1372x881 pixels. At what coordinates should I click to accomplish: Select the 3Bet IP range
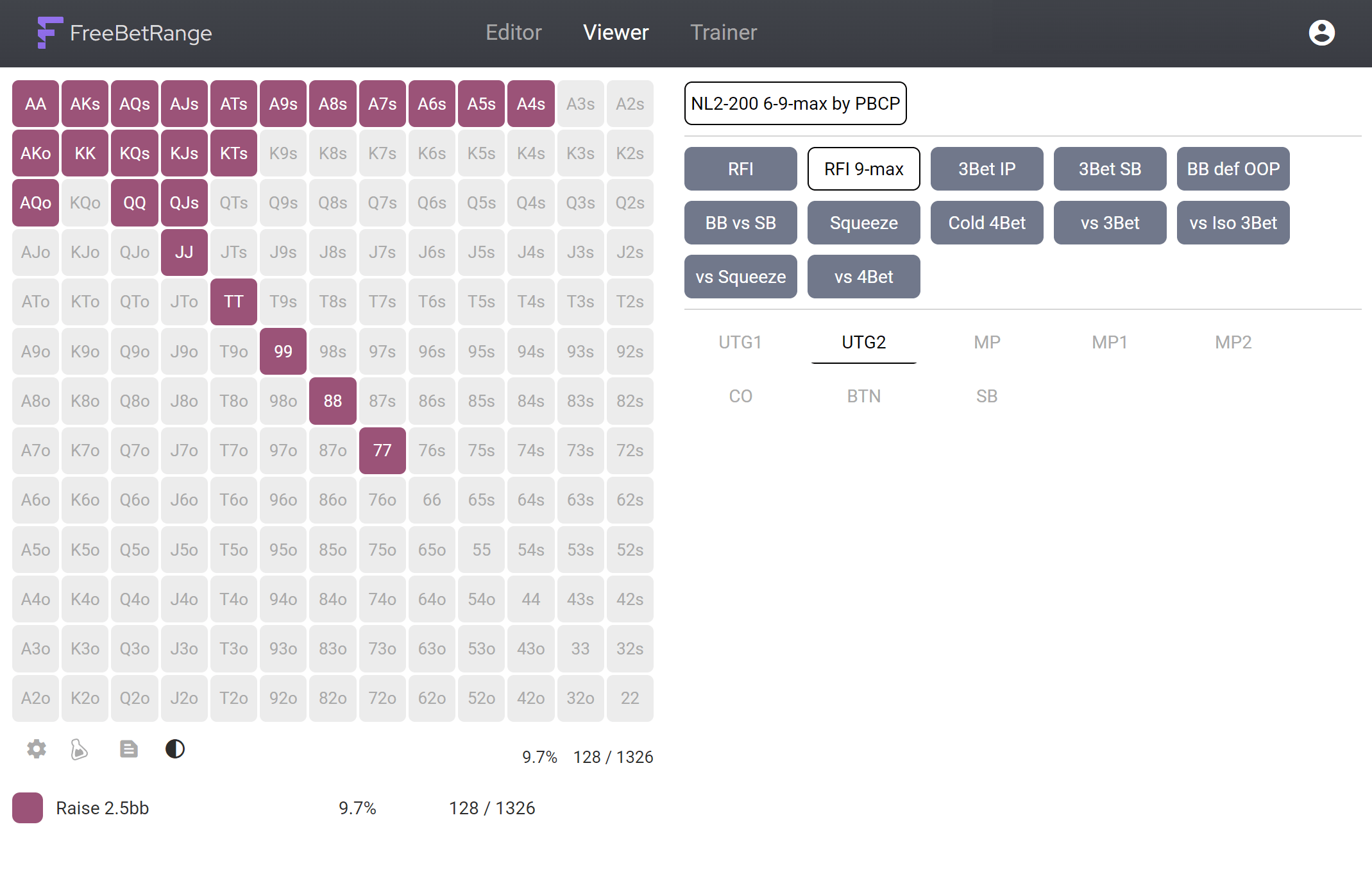[x=987, y=169]
